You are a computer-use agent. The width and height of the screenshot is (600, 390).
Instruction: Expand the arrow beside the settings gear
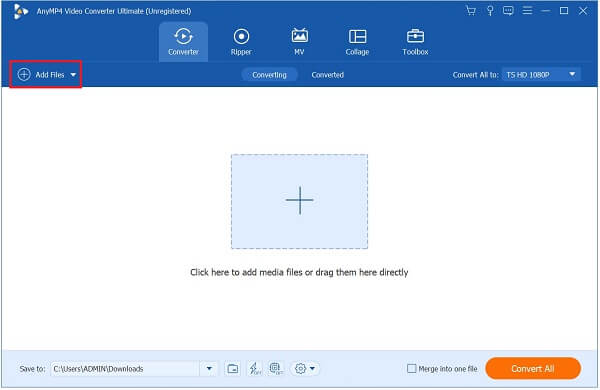[x=313, y=369]
